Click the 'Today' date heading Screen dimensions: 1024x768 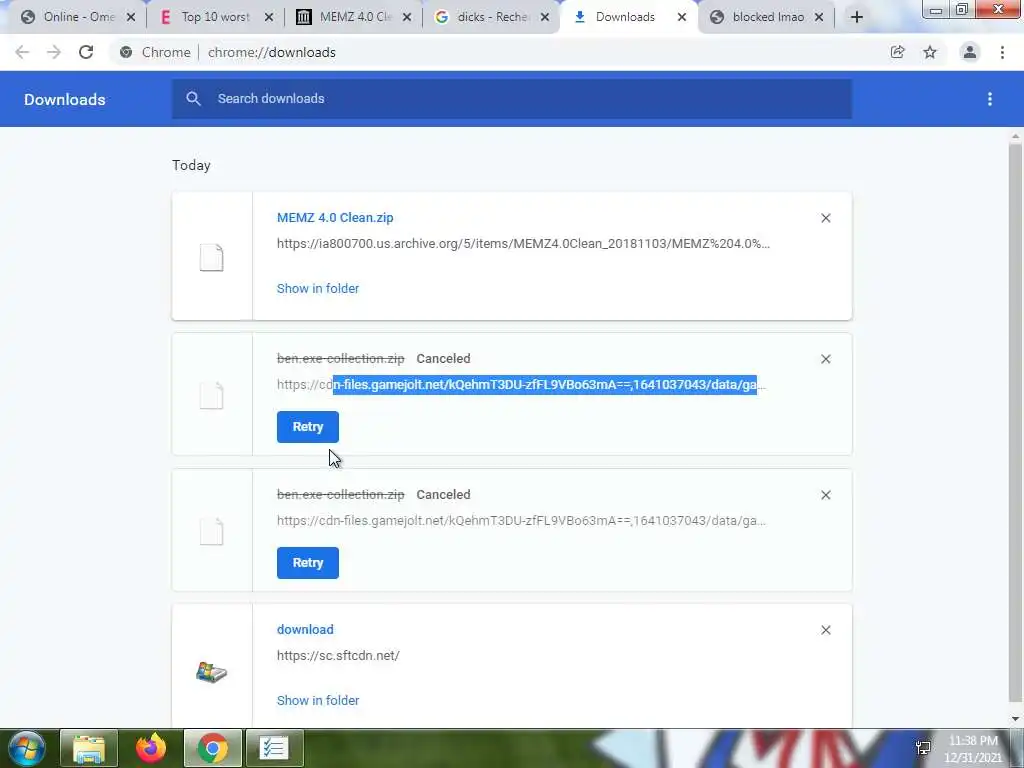pos(191,165)
